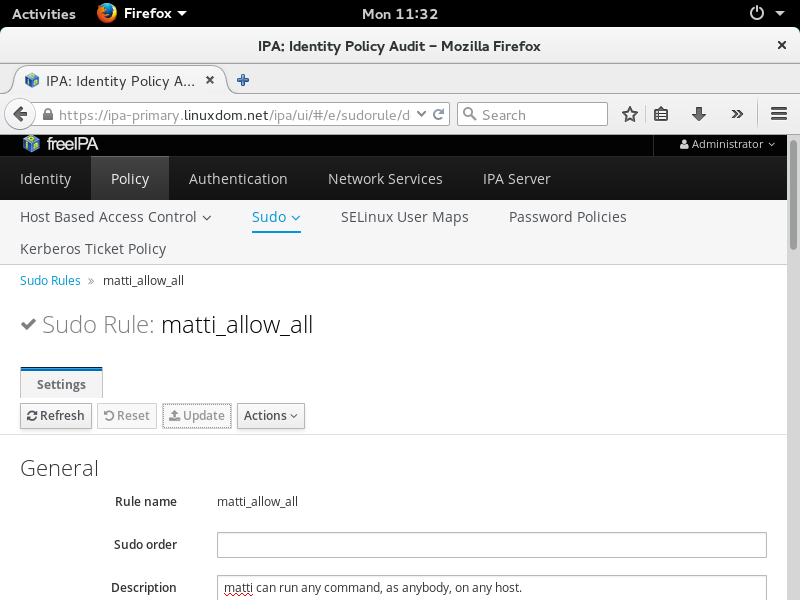Click into the Sudo order field
800x600 pixels.
coord(491,545)
